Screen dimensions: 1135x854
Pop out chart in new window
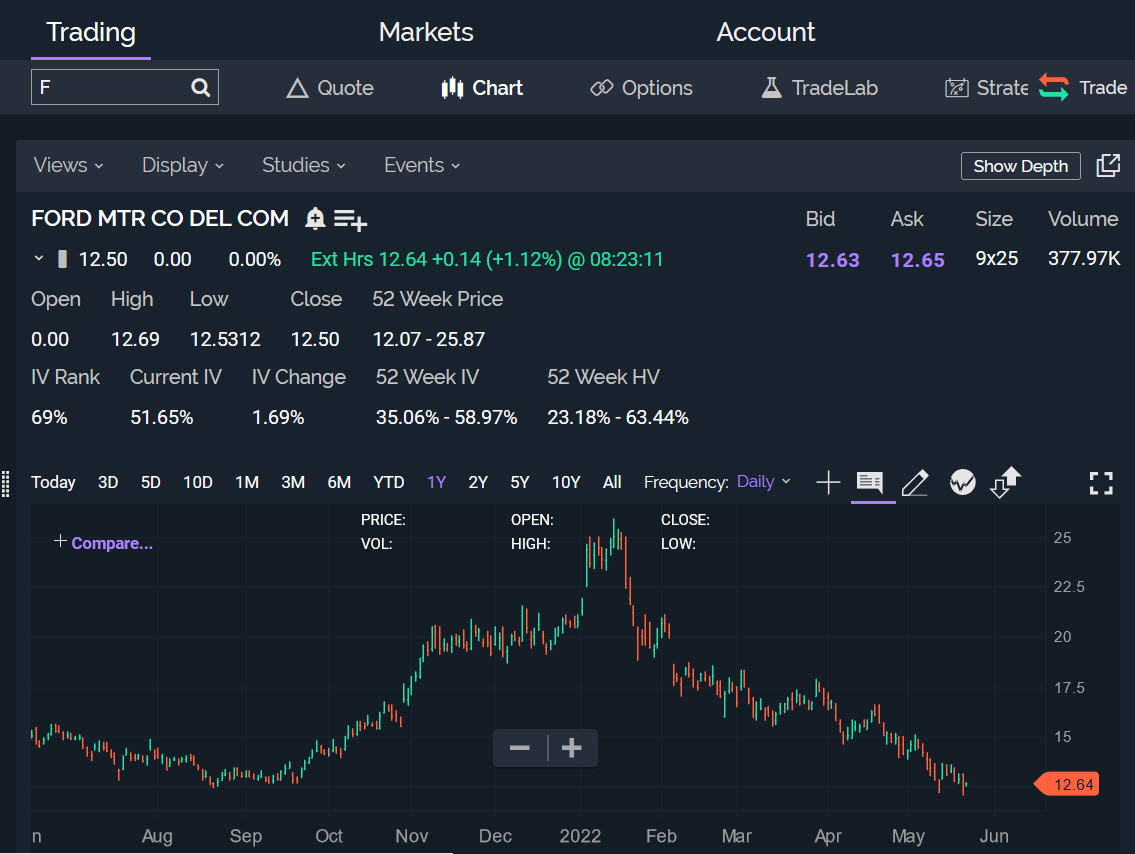click(x=1108, y=166)
